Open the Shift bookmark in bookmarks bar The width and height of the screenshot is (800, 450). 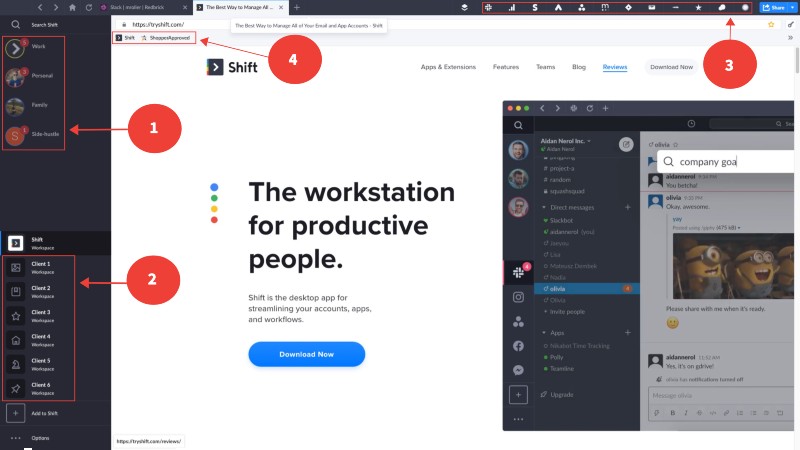coord(126,38)
